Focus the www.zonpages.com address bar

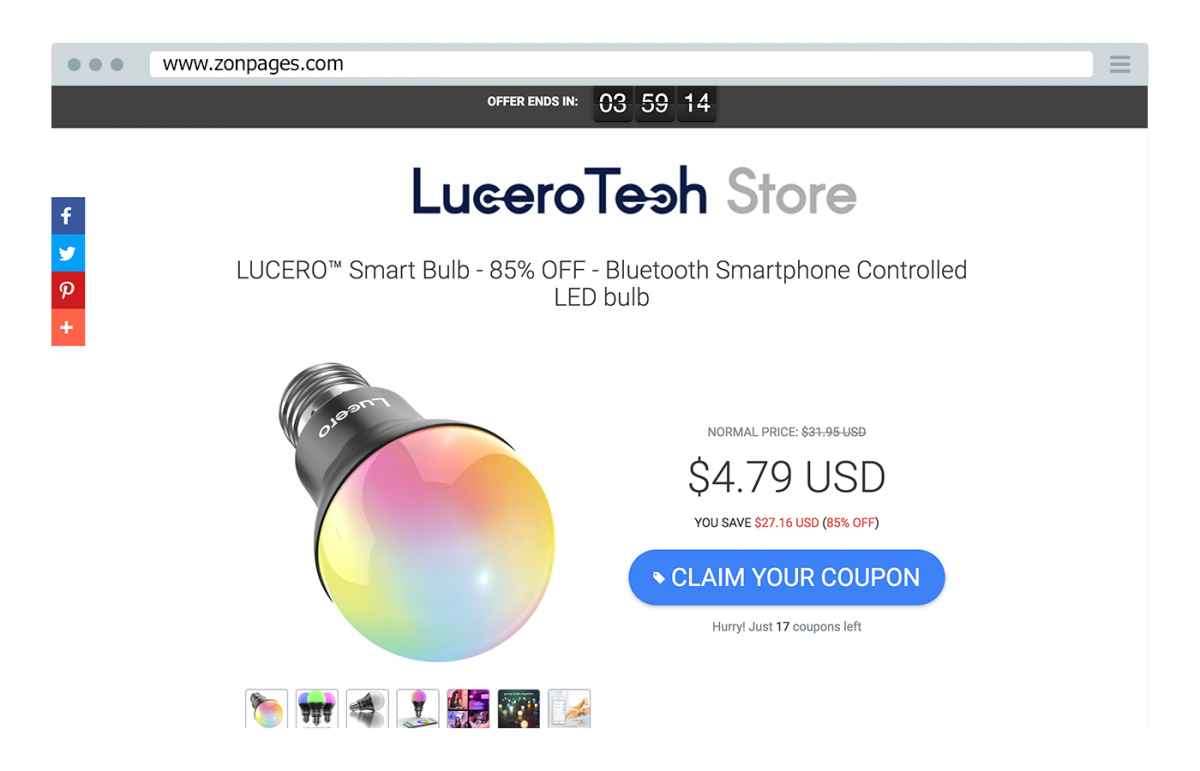coord(621,64)
